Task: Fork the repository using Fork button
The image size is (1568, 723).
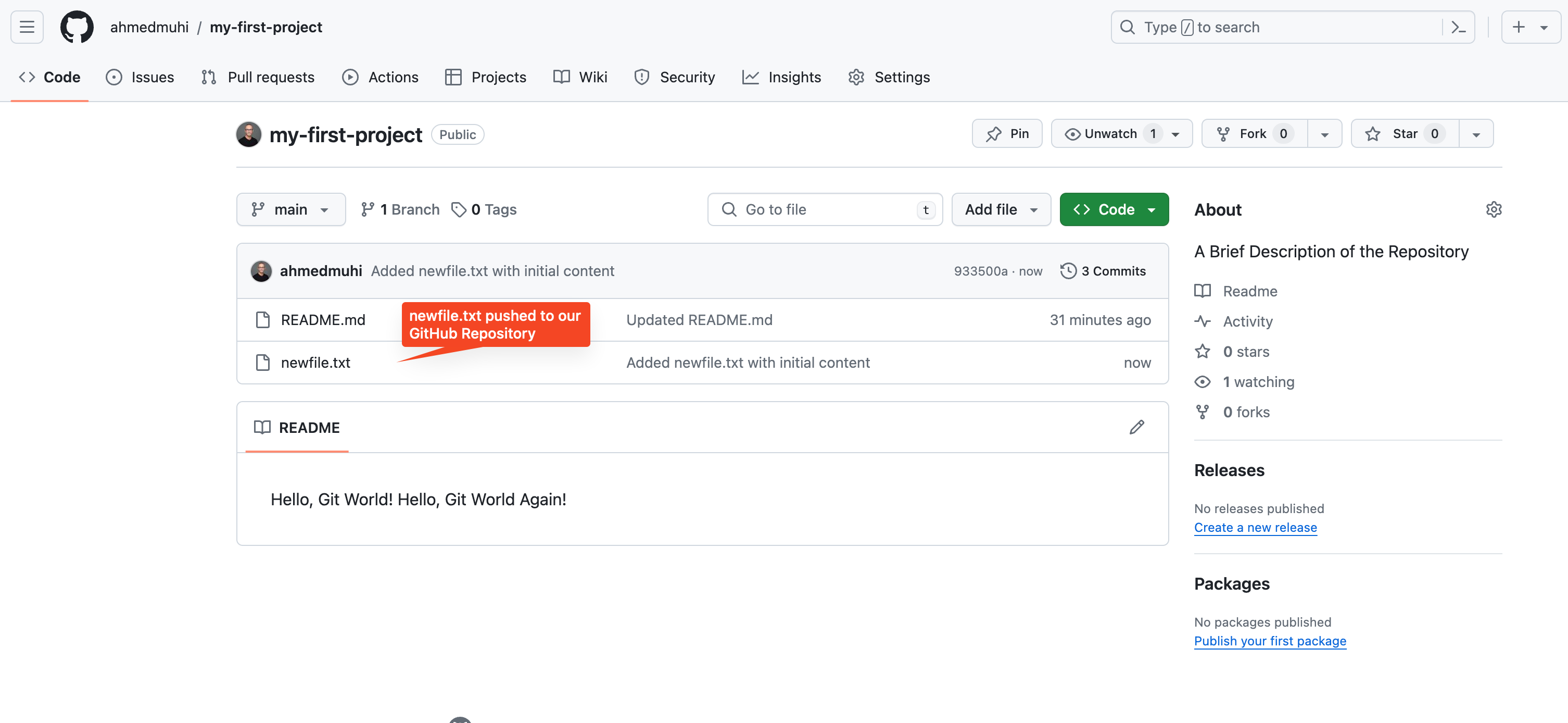Action: pos(1254,133)
